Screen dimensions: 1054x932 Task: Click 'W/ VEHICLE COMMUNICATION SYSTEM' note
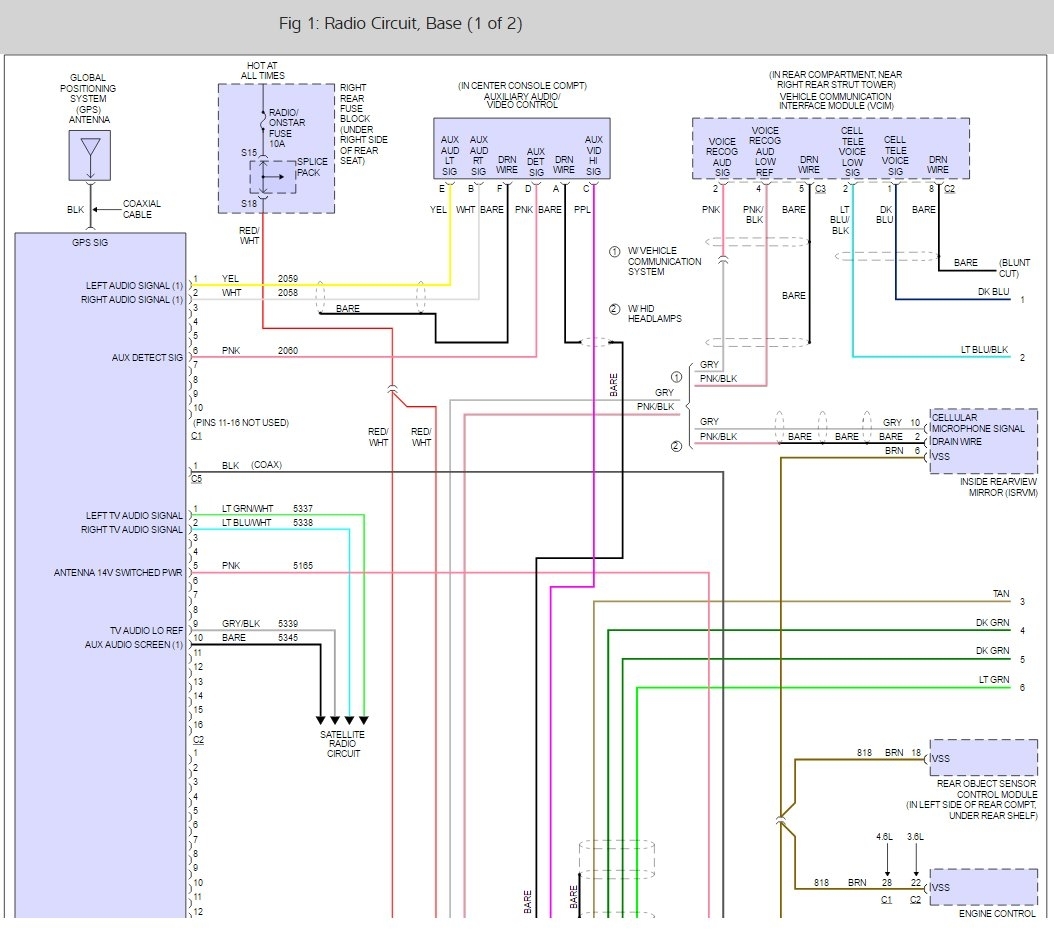coord(664,261)
